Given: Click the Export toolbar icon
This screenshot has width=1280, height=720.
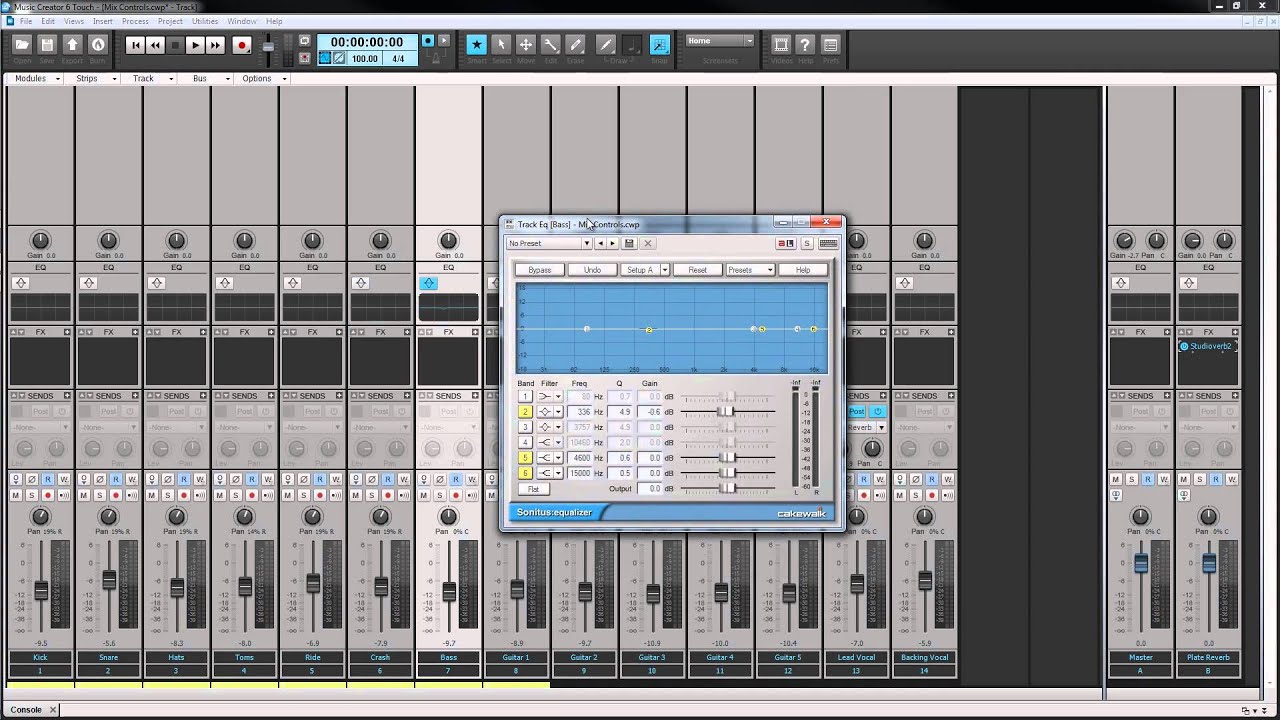Looking at the screenshot, I should coord(72,45).
